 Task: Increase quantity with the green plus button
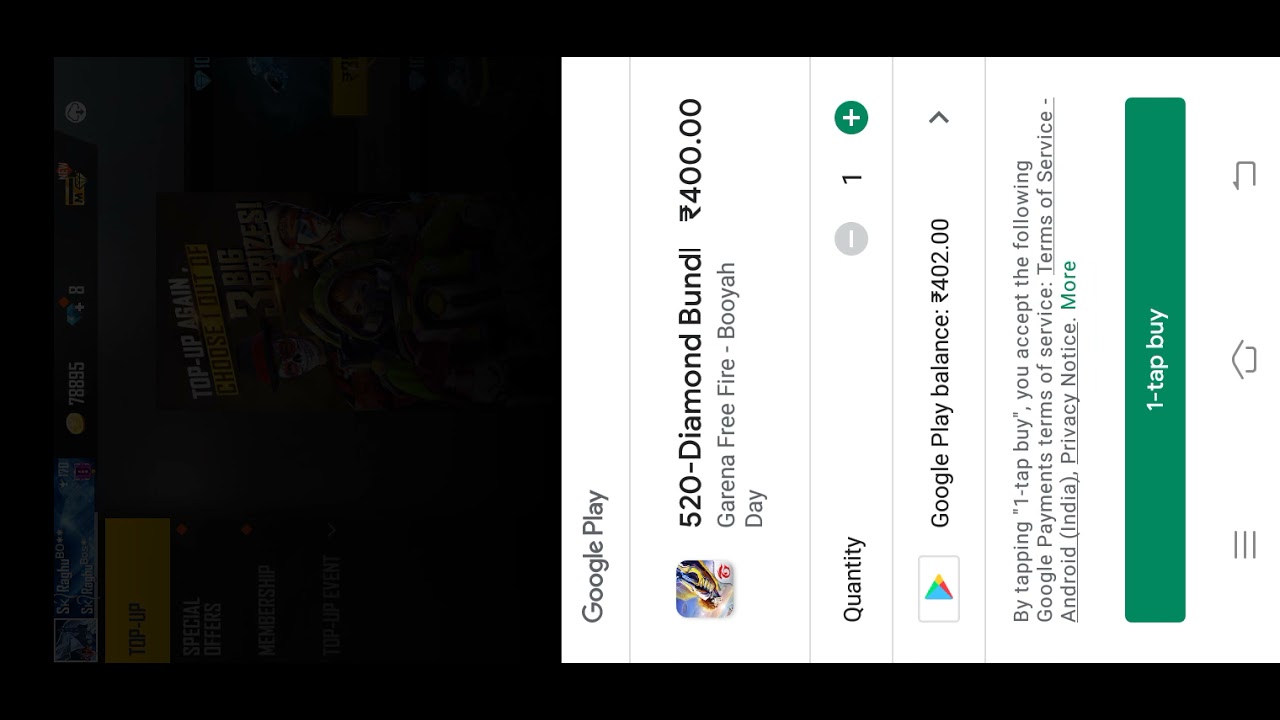851,118
